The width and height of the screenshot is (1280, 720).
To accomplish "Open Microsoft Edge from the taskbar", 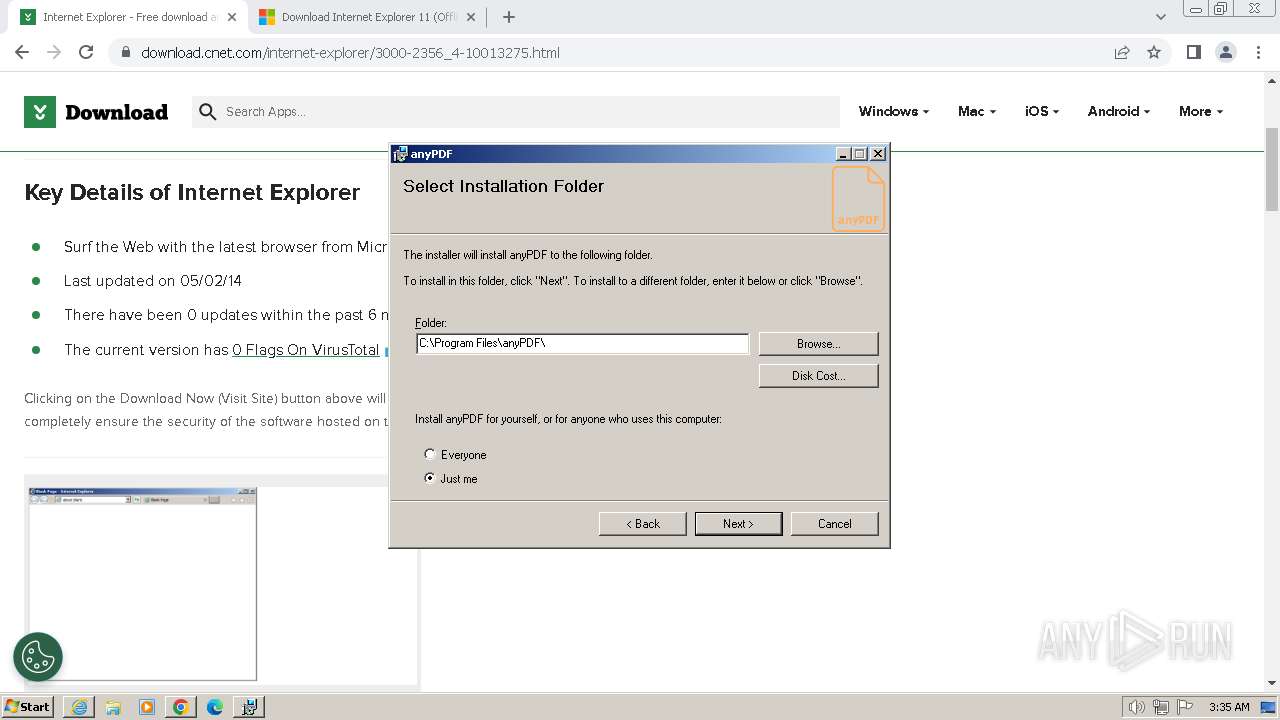I will (215, 707).
